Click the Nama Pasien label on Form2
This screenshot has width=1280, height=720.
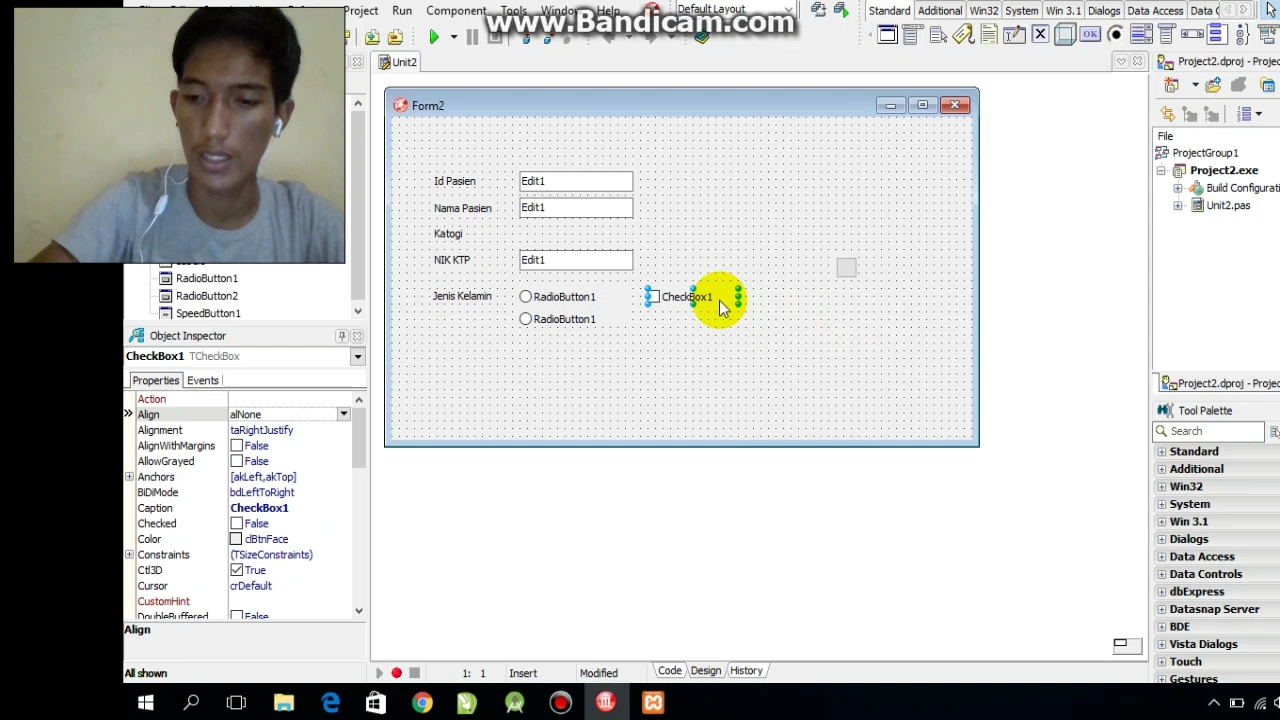(462, 208)
